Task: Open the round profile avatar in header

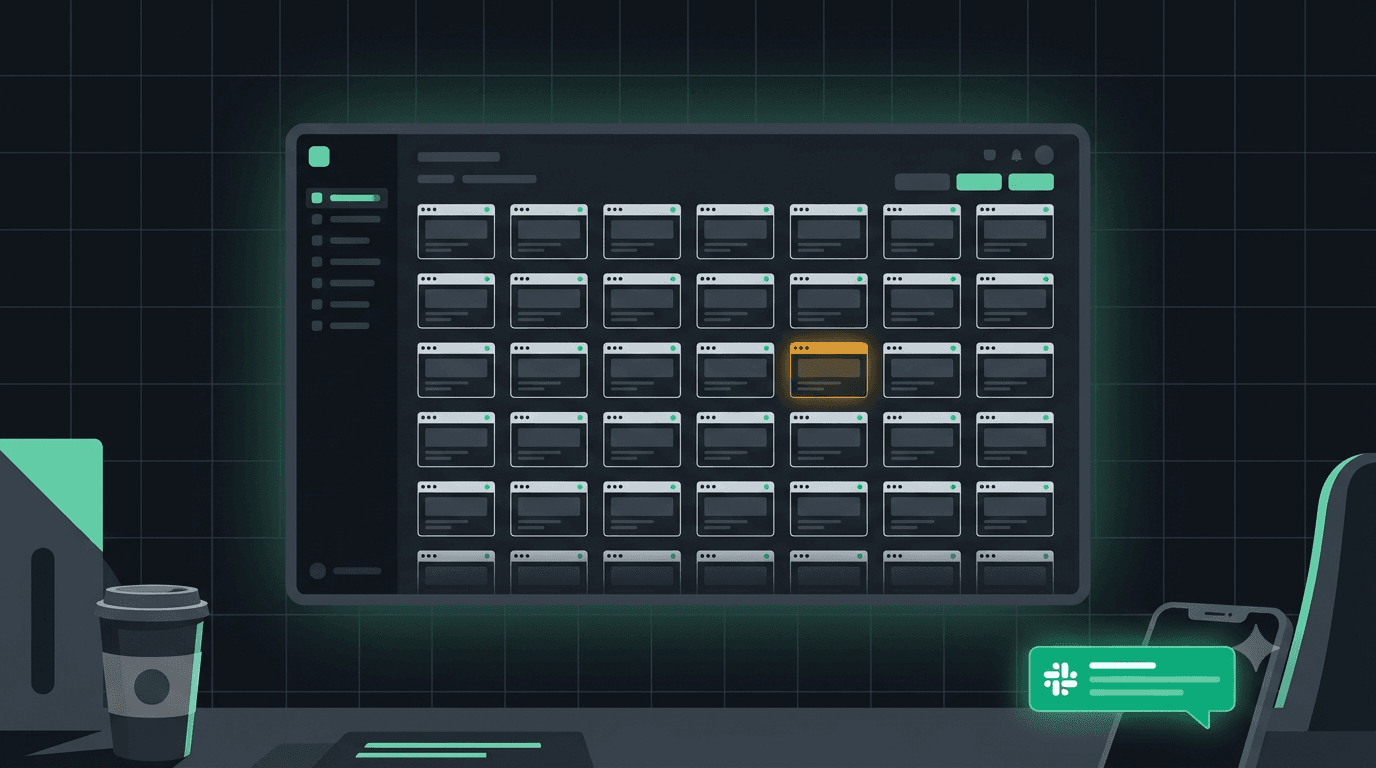Action: click(x=1044, y=155)
